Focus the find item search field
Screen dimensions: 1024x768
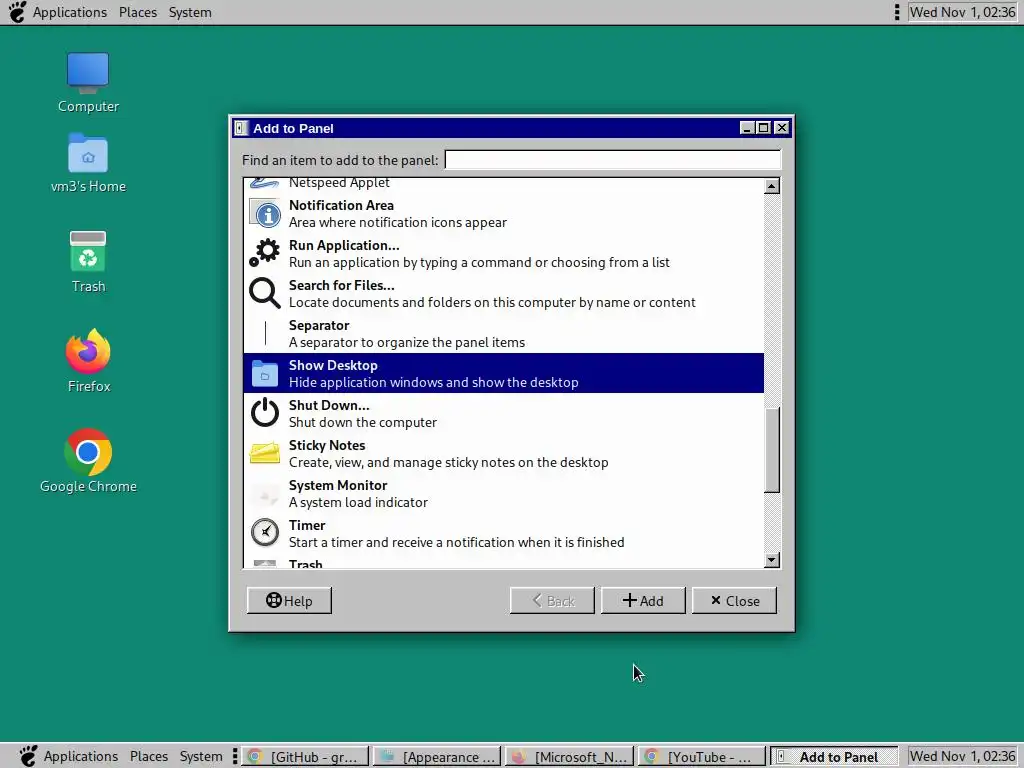point(613,160)
